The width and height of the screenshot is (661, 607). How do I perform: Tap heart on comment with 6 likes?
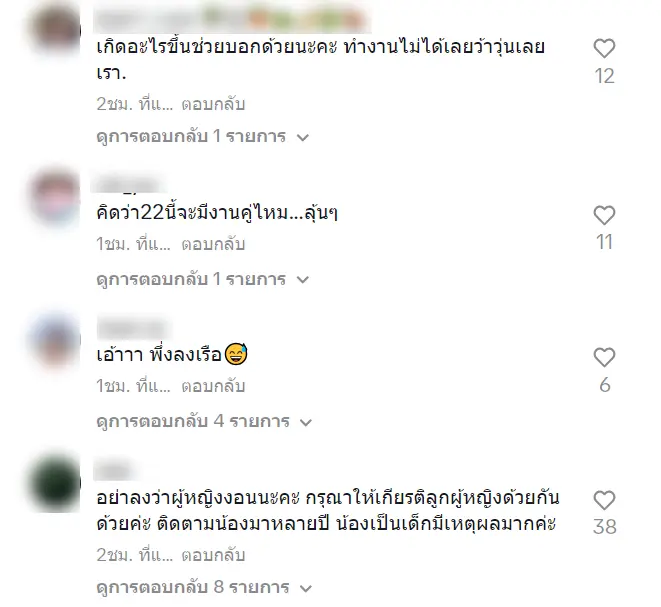(604, 357)
